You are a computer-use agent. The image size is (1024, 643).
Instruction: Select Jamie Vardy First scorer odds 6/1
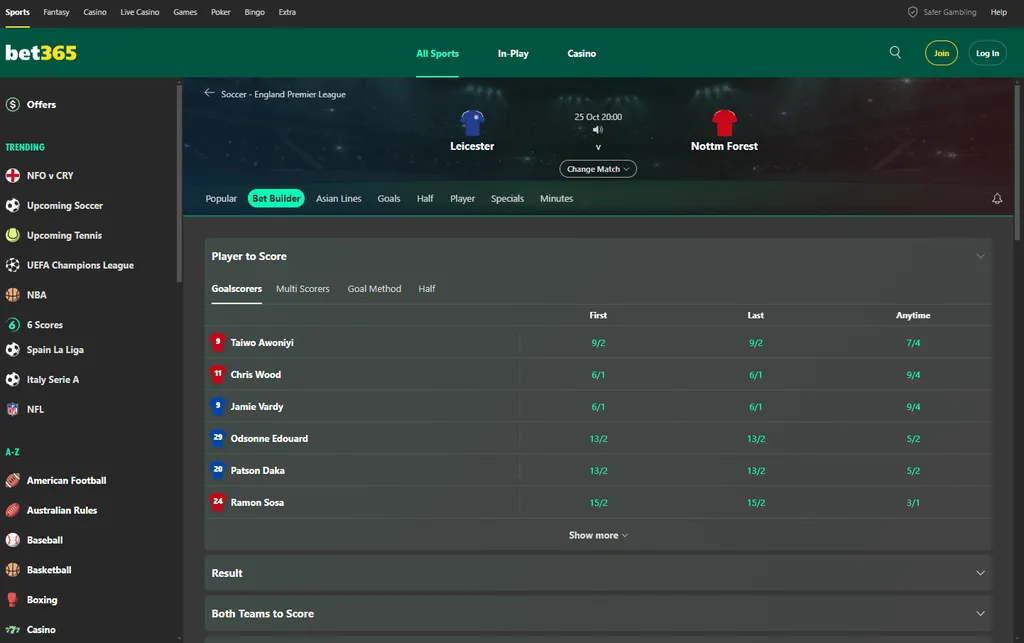(598, 407)
